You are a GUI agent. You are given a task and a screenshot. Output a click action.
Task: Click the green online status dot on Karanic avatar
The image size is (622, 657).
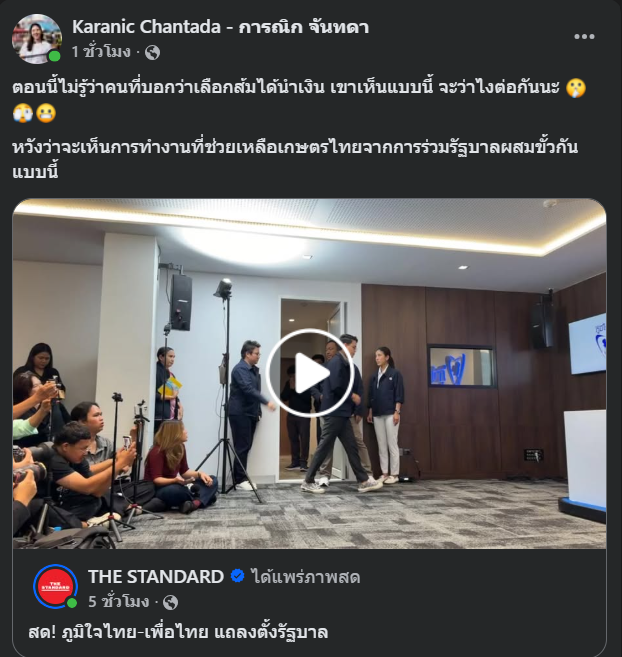[x=54, y=56]
